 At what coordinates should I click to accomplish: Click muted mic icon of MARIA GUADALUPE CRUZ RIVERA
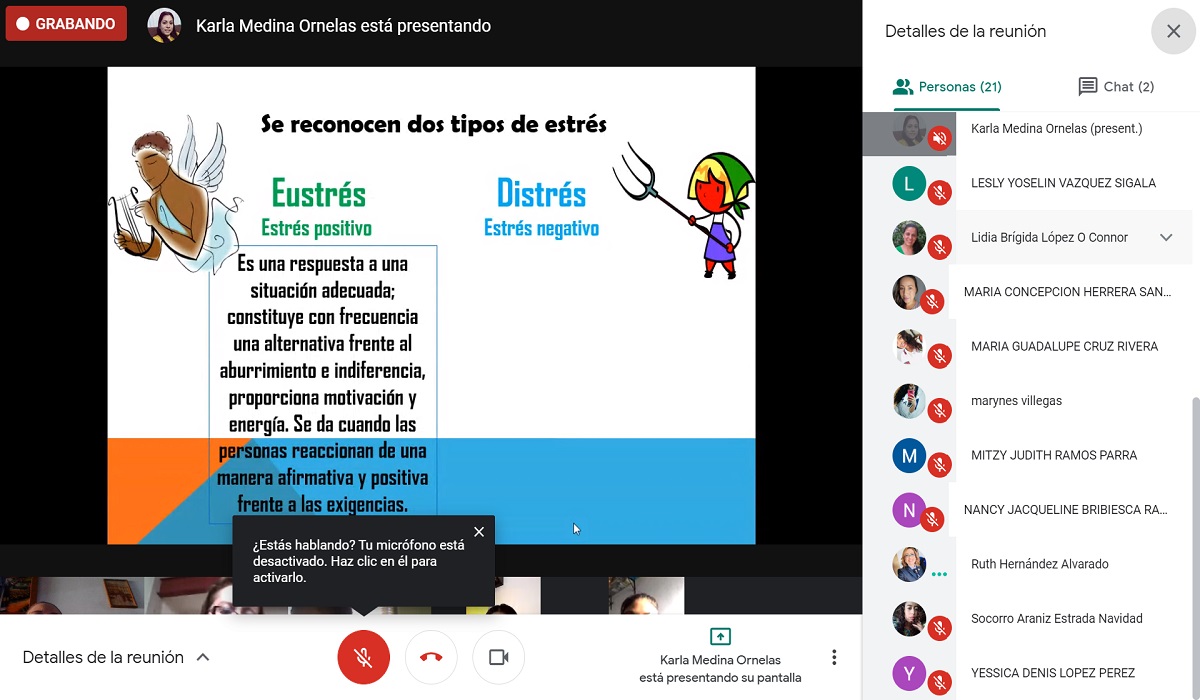click(x=939, y=356)
